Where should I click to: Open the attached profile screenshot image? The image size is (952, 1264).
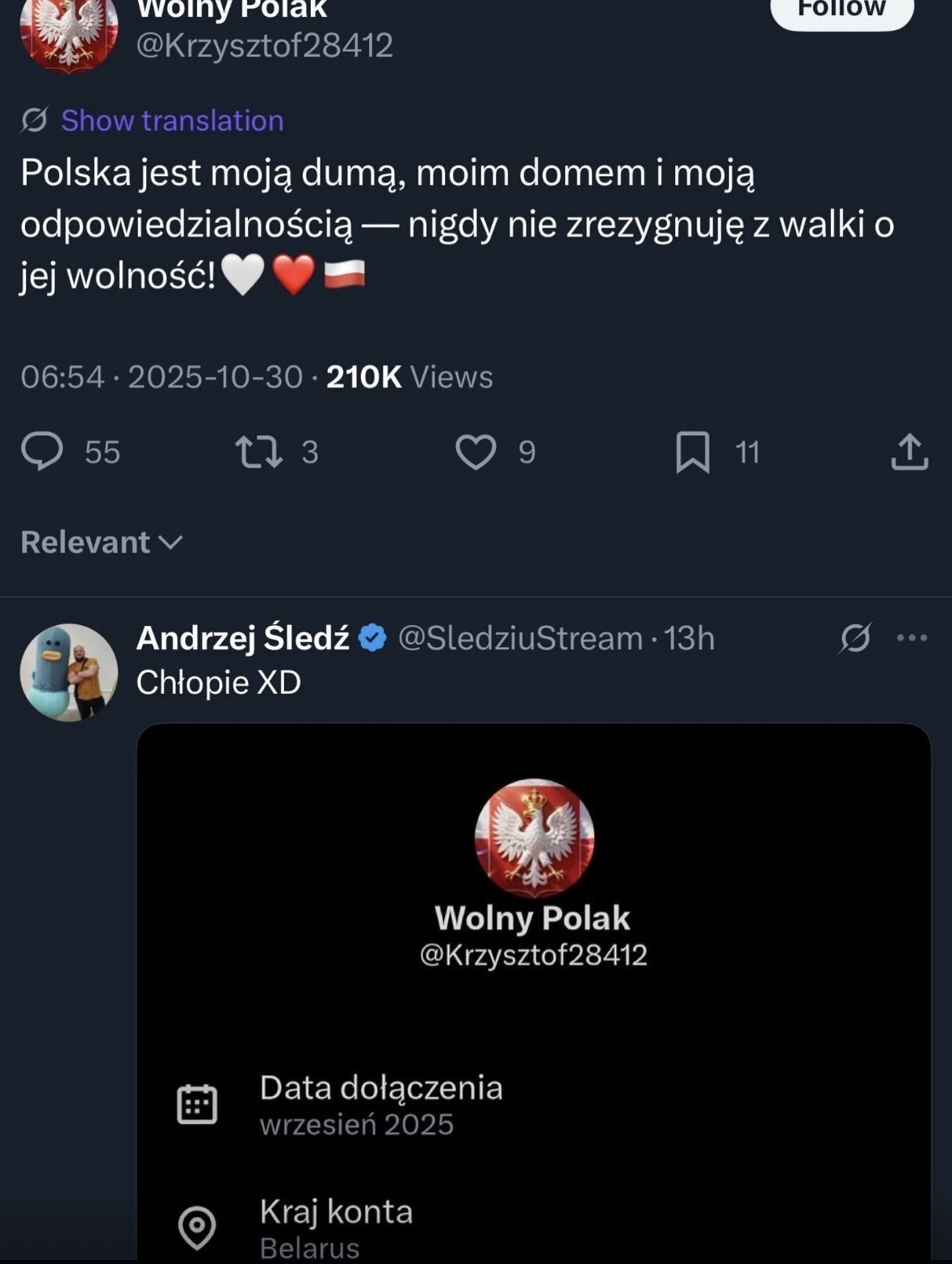click(x=533, y=992)
